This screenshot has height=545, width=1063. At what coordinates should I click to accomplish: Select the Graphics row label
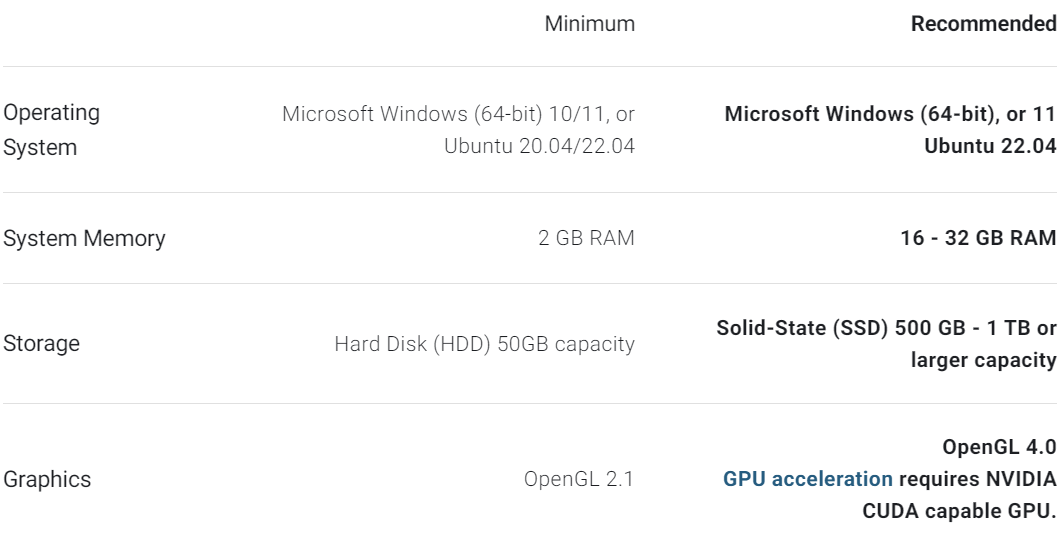coord(47,479)
